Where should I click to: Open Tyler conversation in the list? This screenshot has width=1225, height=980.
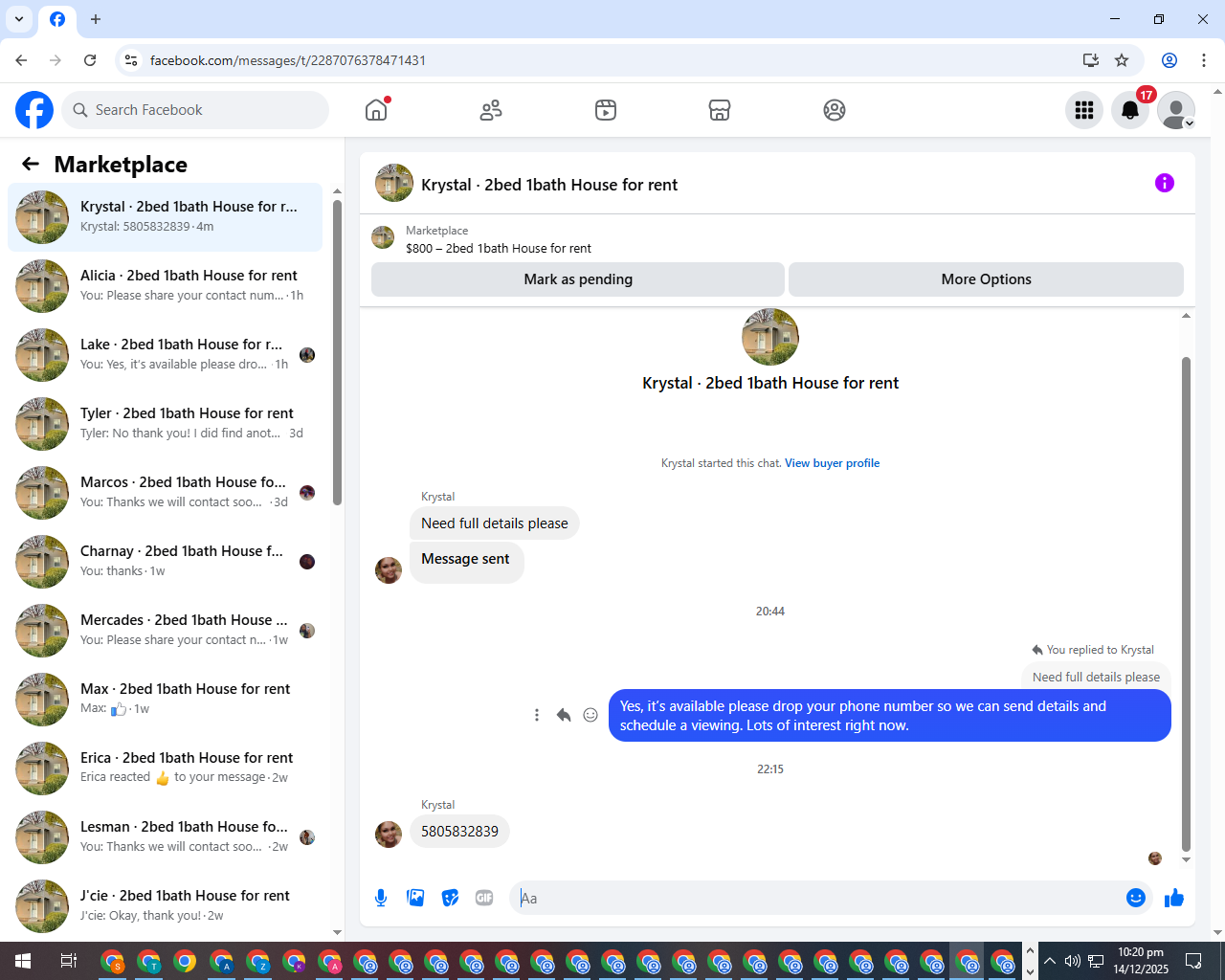tap(165, 424)
